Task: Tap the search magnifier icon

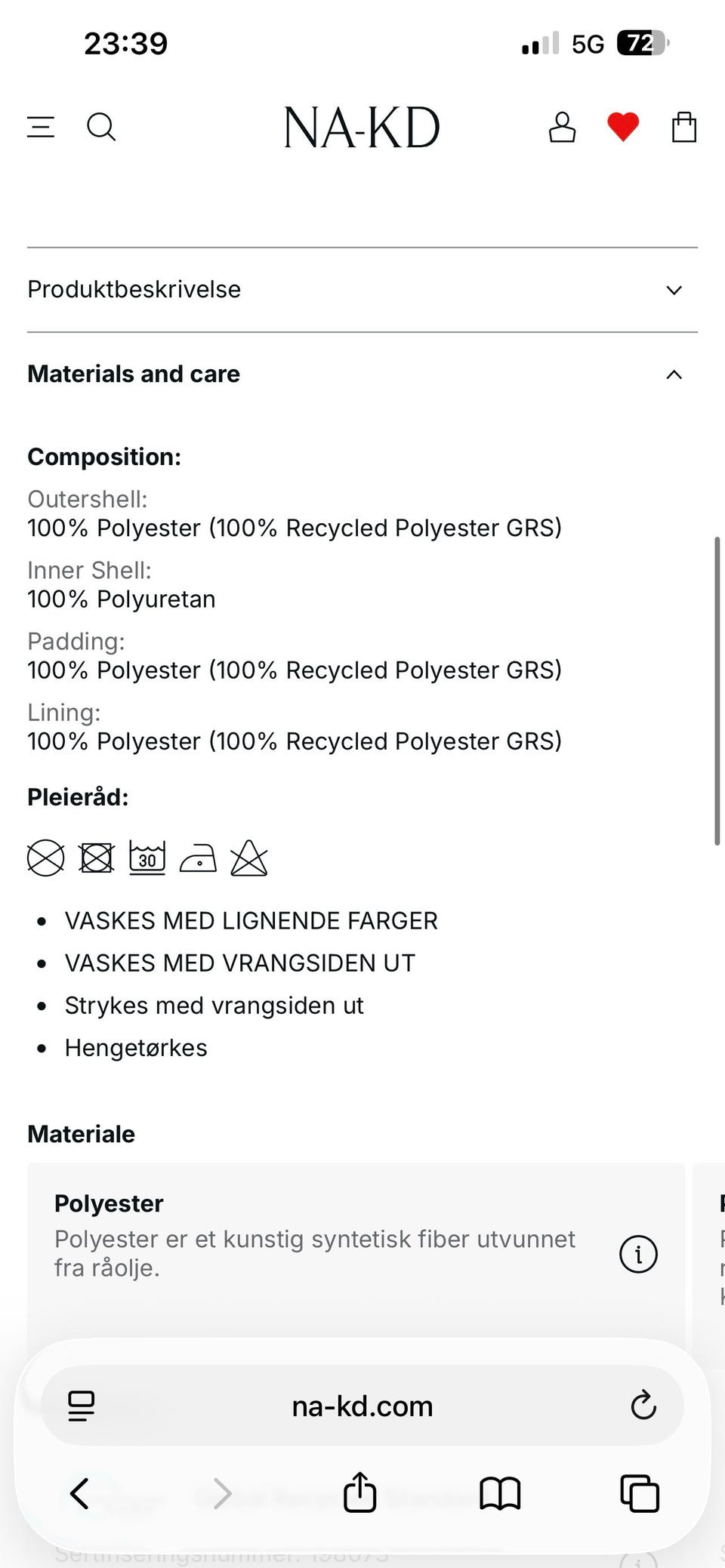Action: pyautogui.click(x=101, y=127)
